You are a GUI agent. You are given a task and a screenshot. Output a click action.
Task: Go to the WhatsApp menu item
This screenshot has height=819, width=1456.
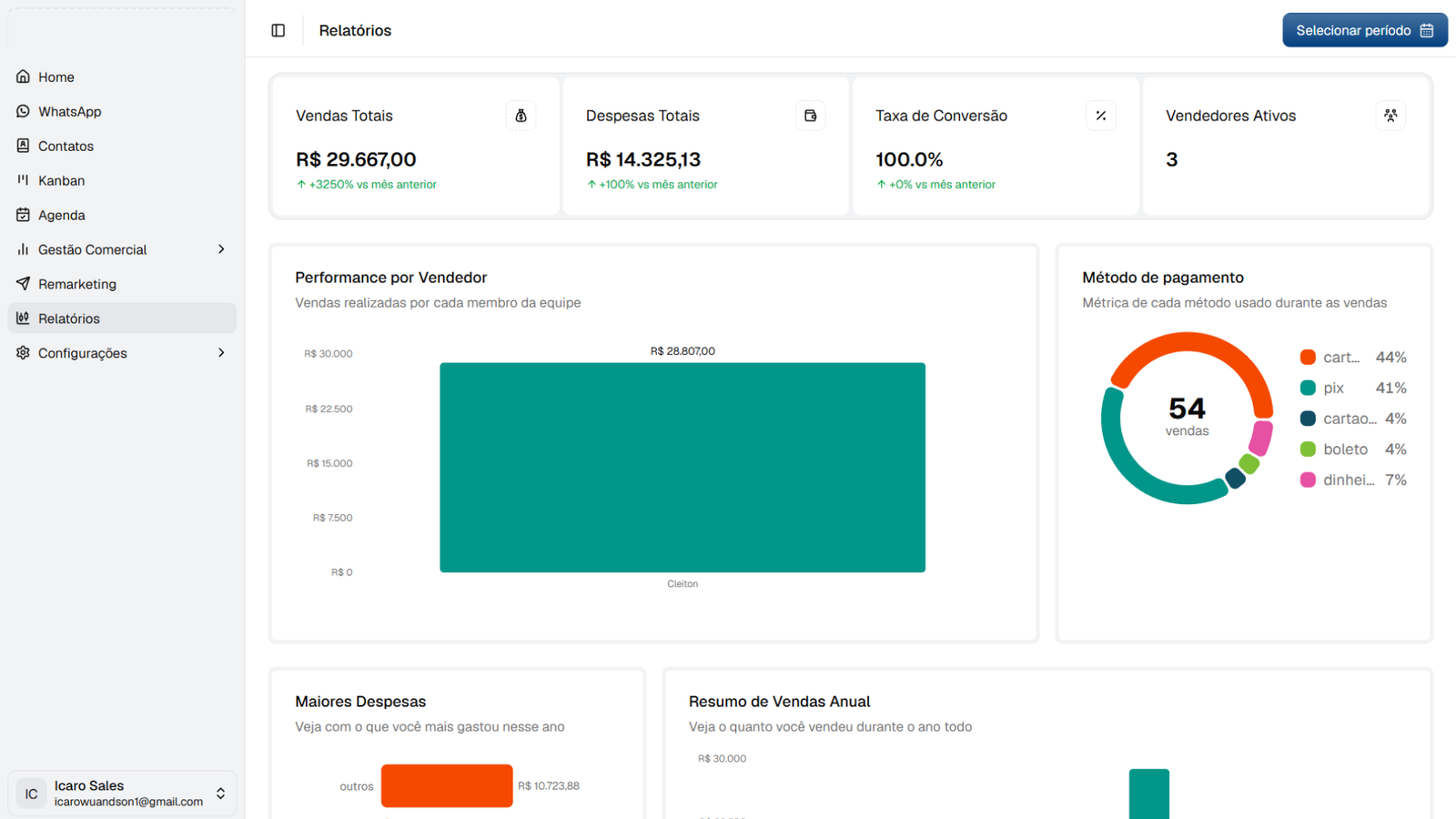[122, 111]
